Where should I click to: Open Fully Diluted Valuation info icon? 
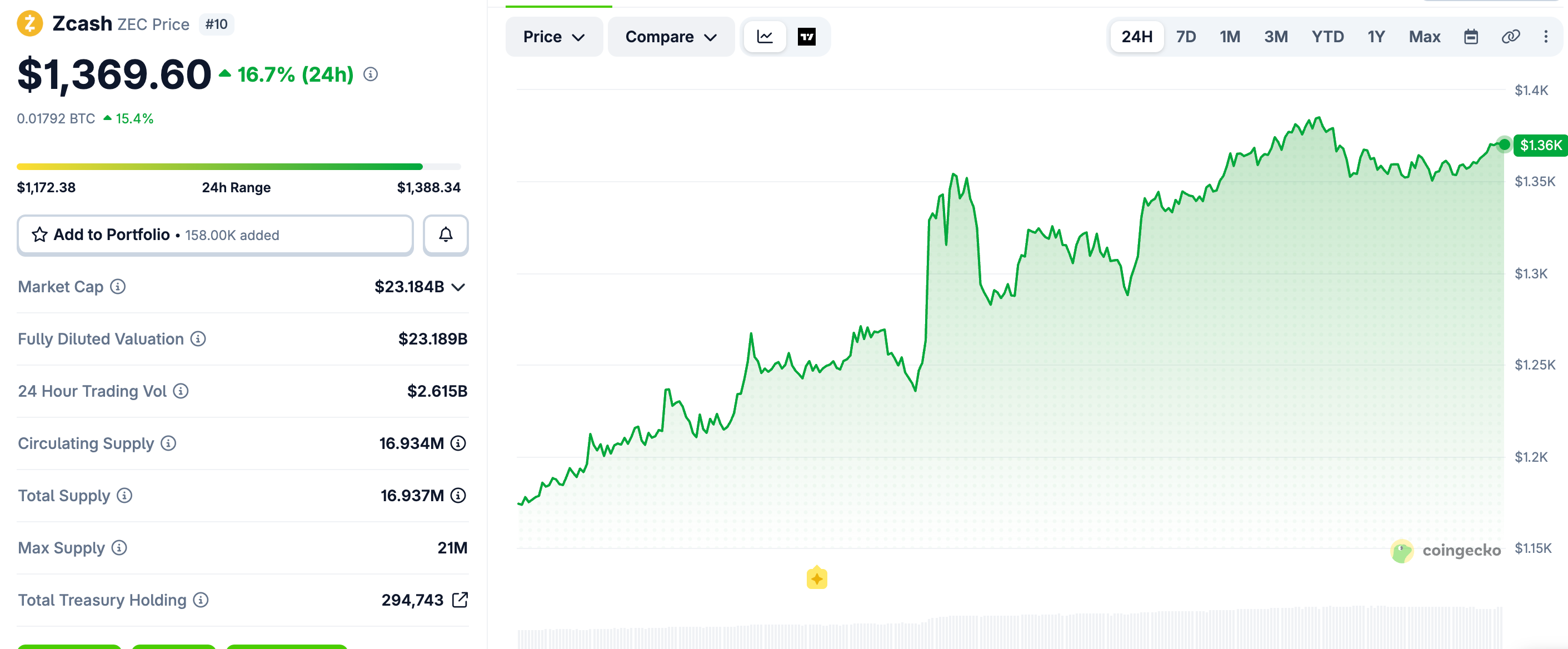[198, 339]
